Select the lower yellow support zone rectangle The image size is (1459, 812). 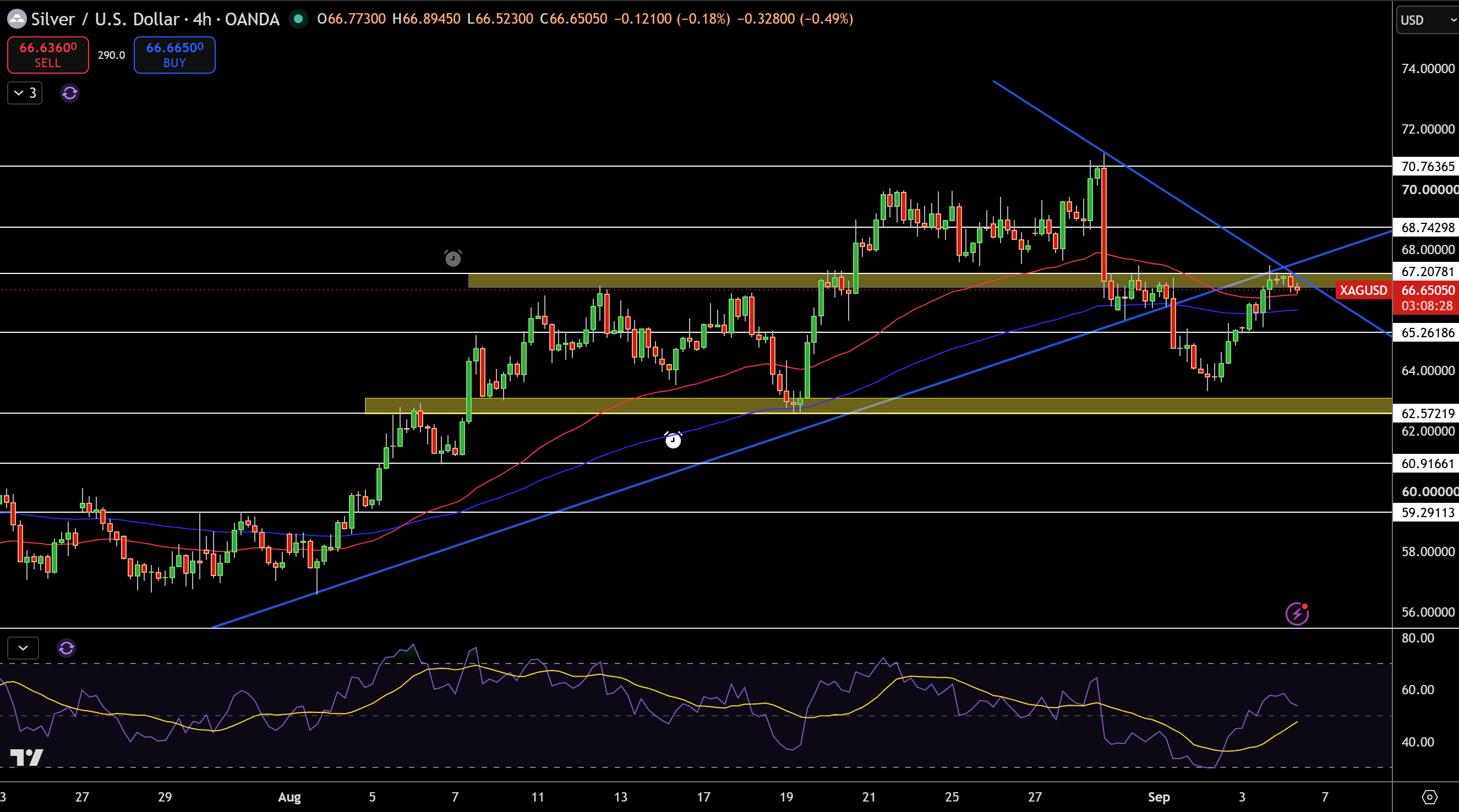pyautogui.click(x=878, y=405)
